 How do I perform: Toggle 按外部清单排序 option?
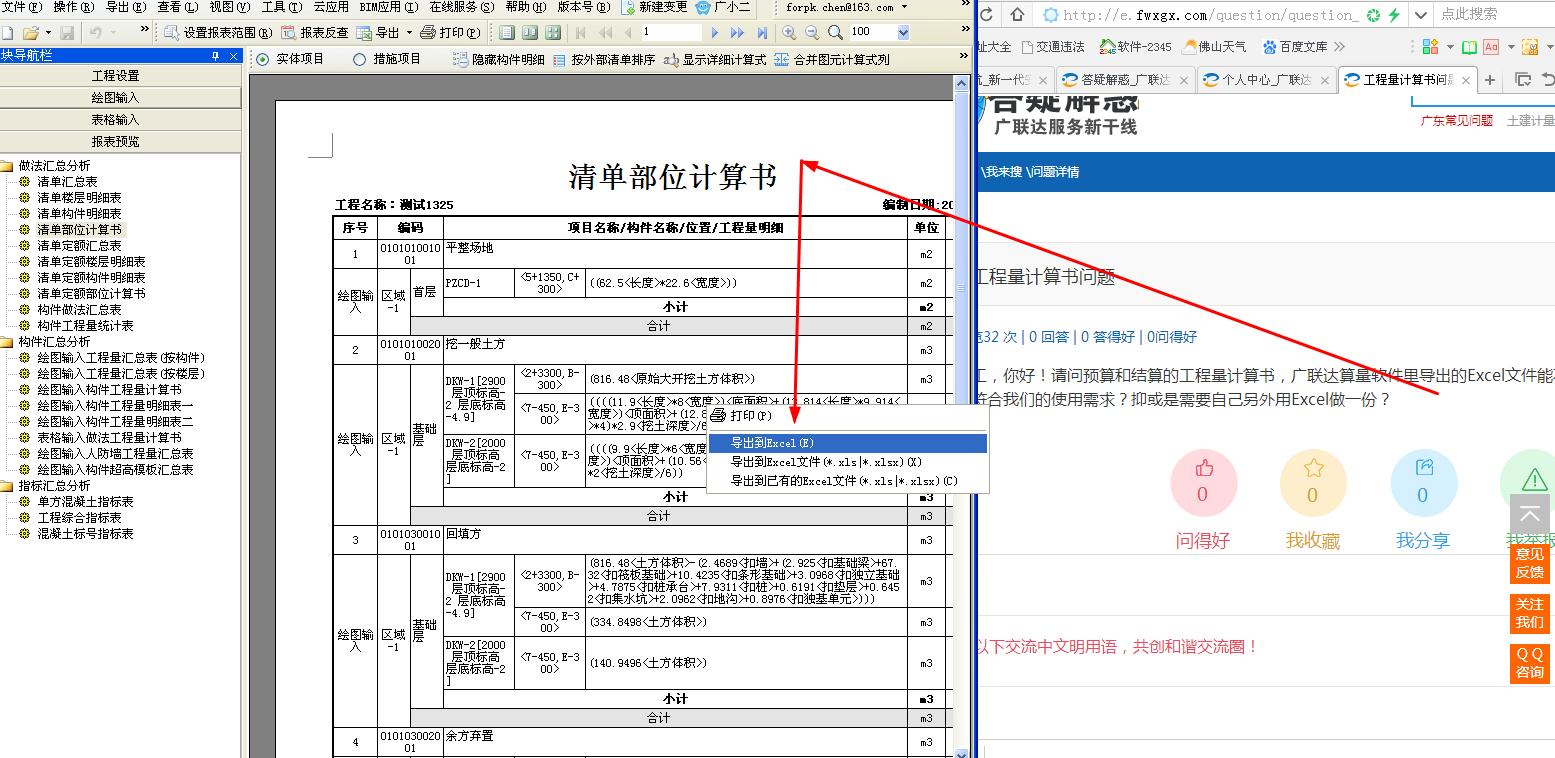[x=603, y=59]
